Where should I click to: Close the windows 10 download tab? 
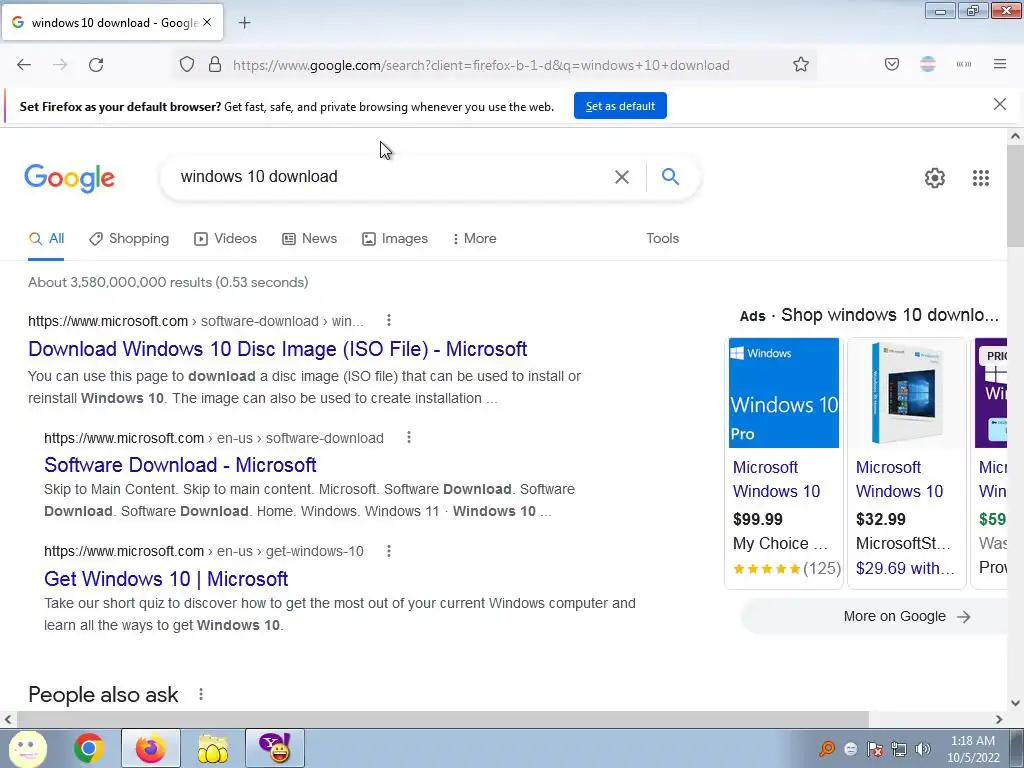(207, 22)
